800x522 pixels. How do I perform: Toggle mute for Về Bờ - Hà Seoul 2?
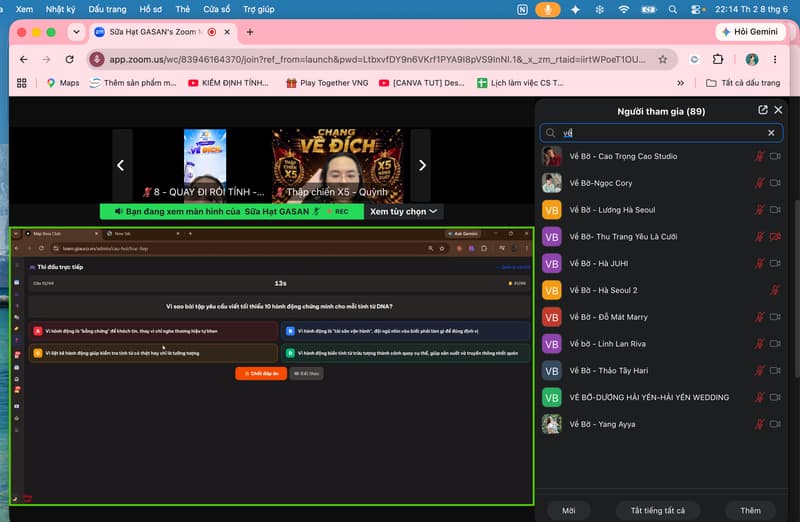point(774,290)
